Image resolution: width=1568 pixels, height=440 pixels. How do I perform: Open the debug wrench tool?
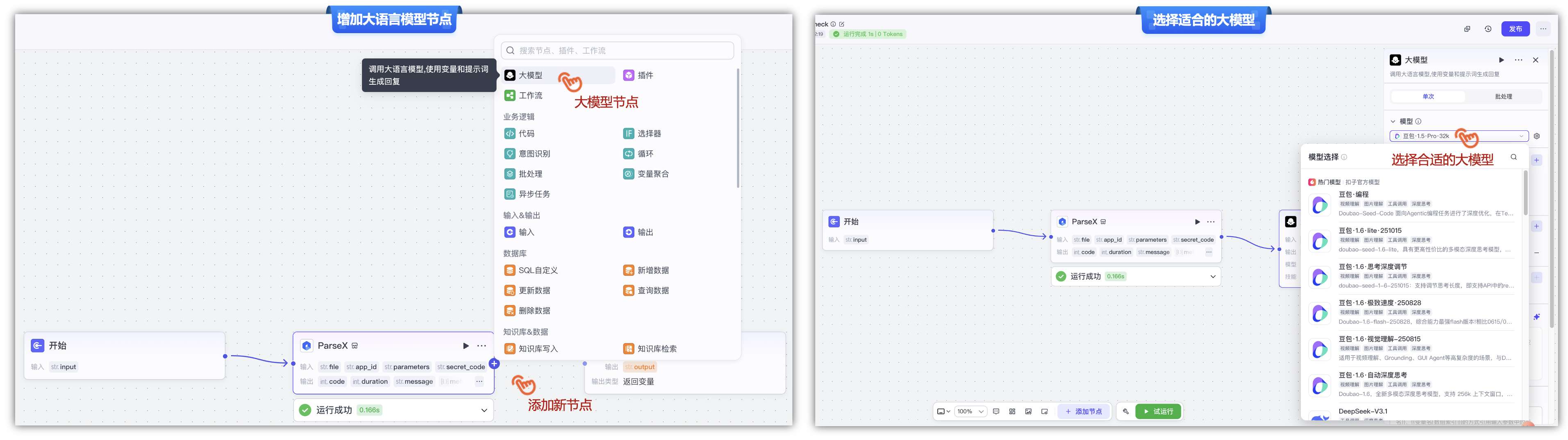tap(1126, 412)
